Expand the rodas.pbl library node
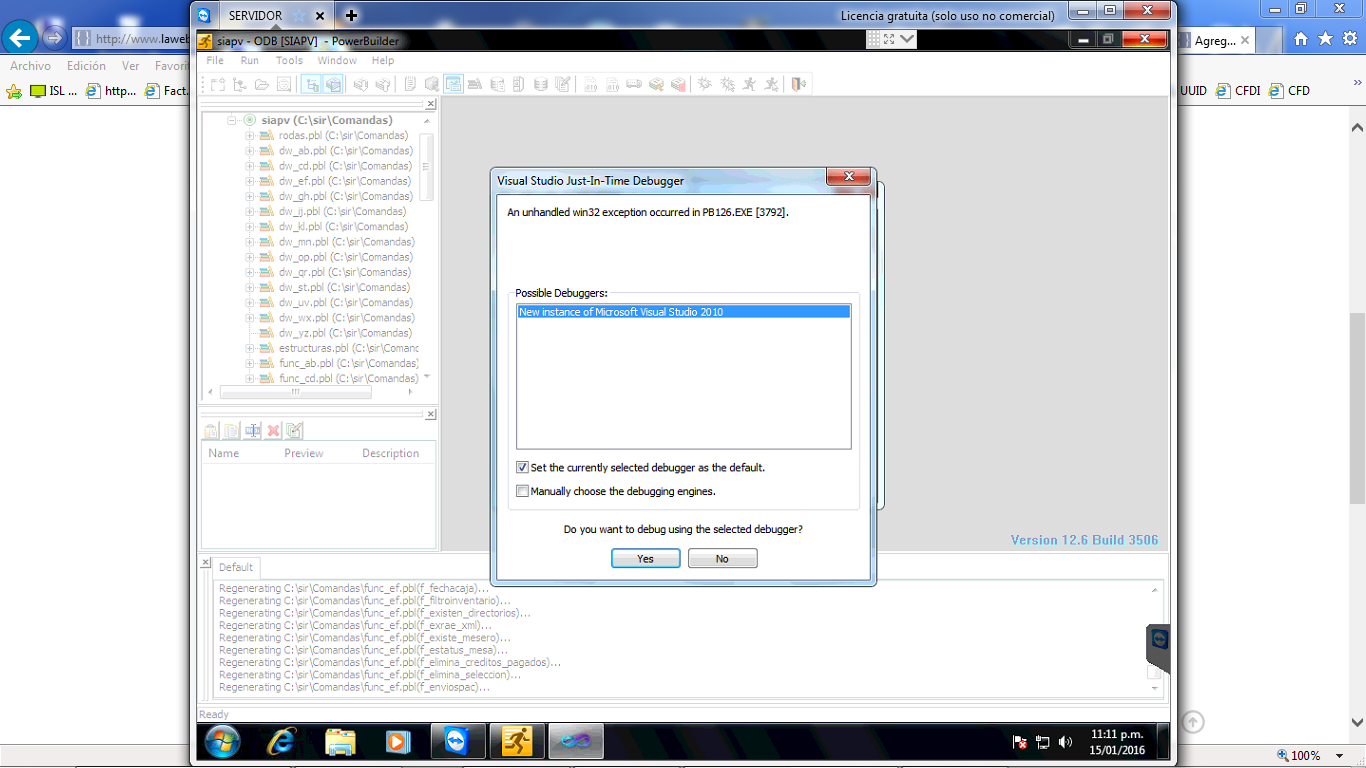This screenshot has height=768, width=1366. (250, 135)
